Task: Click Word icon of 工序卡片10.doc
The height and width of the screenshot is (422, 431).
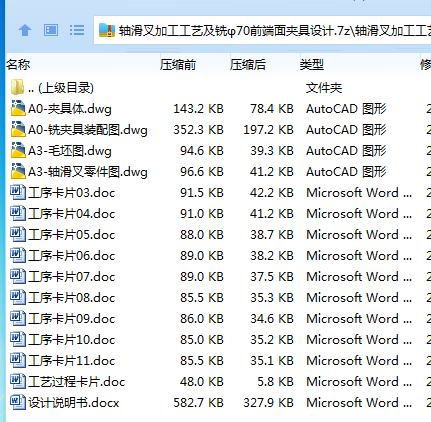Action: (x=18, y=339)
